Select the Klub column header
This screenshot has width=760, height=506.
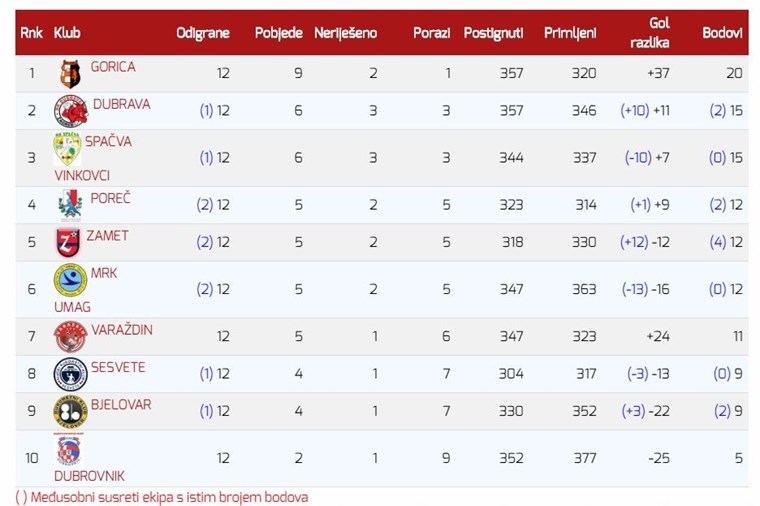click(x=67, y=33)
